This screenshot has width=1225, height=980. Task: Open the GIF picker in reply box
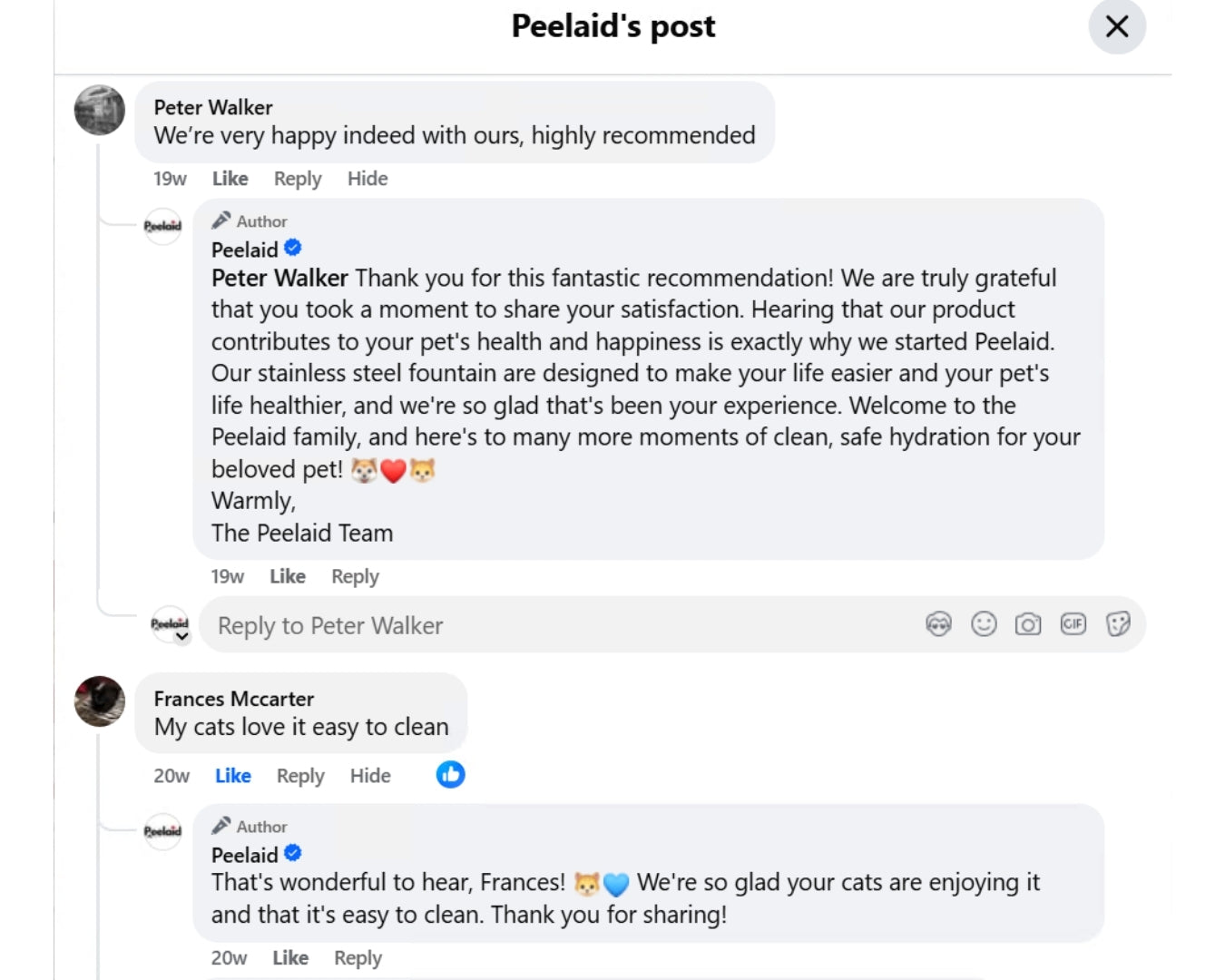click(1073, 624)
